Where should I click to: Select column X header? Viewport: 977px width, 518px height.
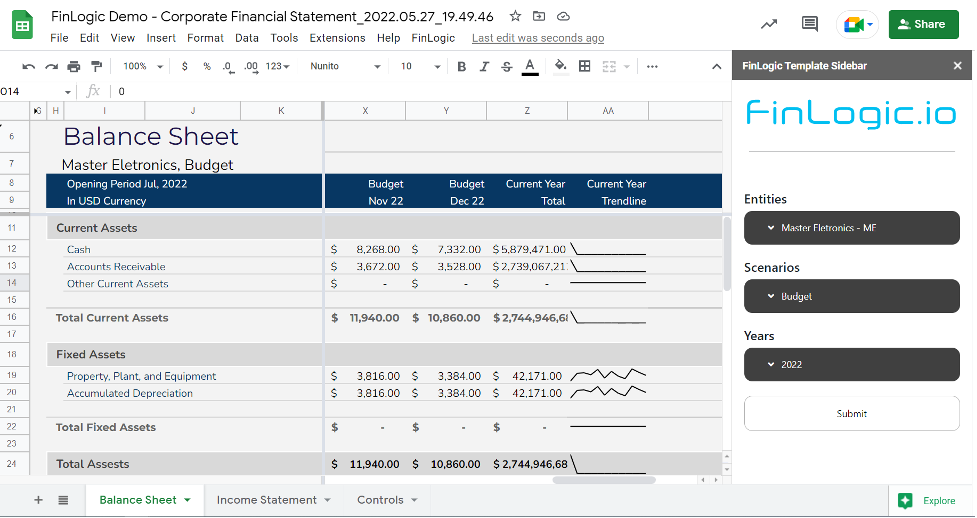[365, 111]
